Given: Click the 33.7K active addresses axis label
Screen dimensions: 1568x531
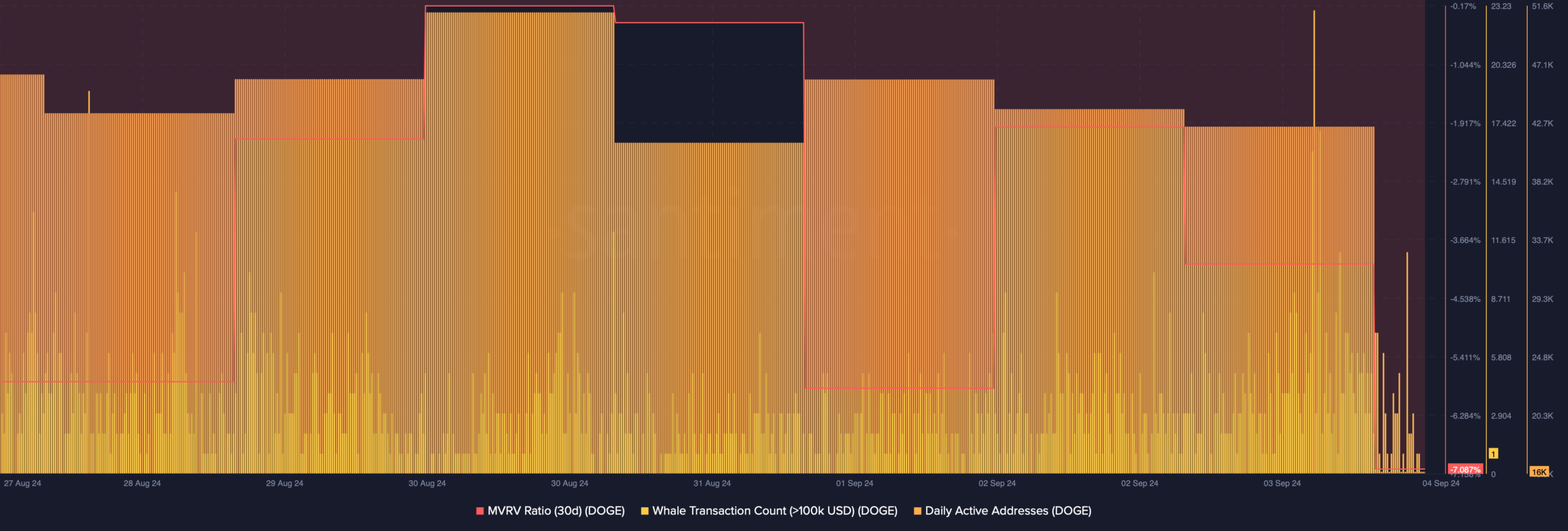Looking at the screenshot, I should click(1542, 240).
